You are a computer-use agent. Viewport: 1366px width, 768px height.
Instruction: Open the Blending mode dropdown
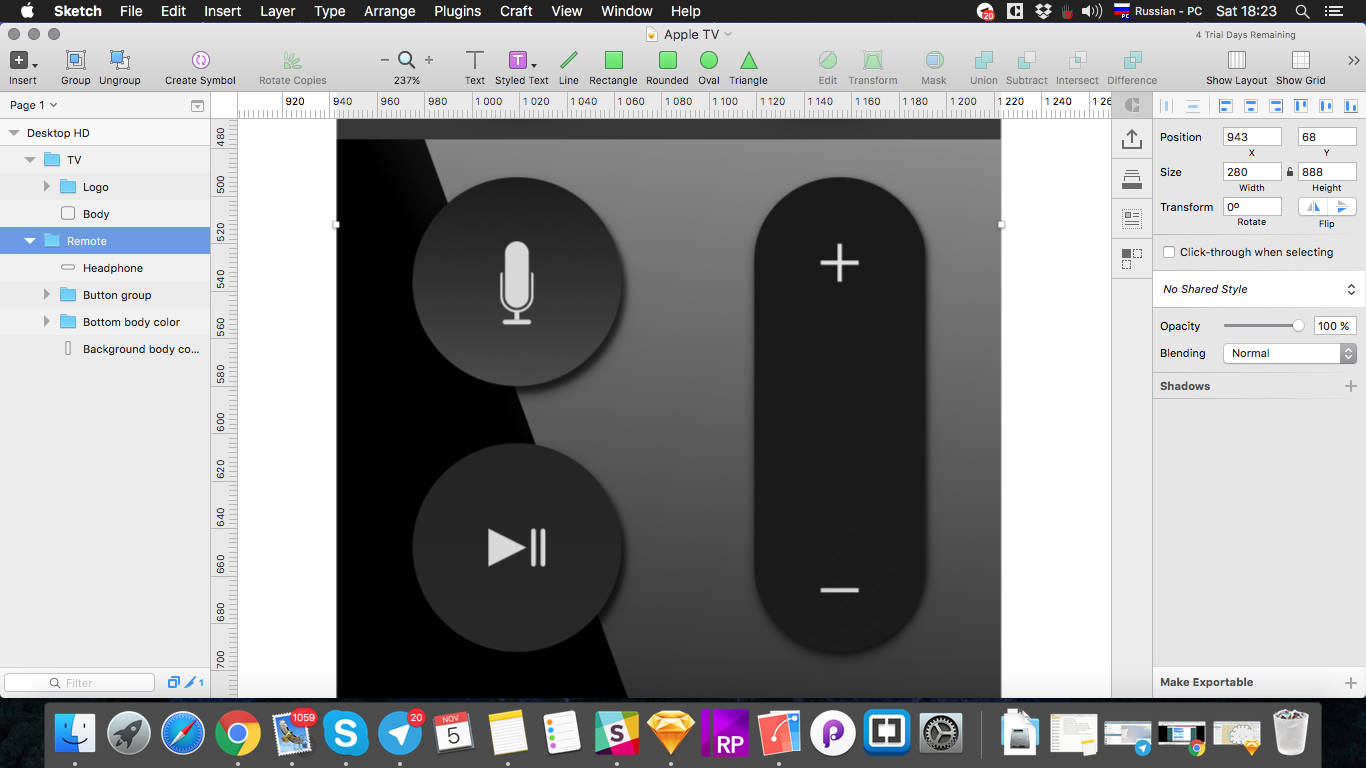(x=1289, y=353)
